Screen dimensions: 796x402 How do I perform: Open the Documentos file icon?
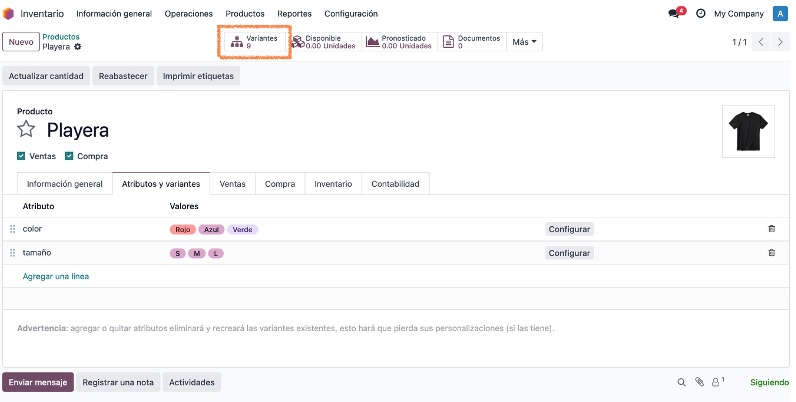tap(448, 42)
